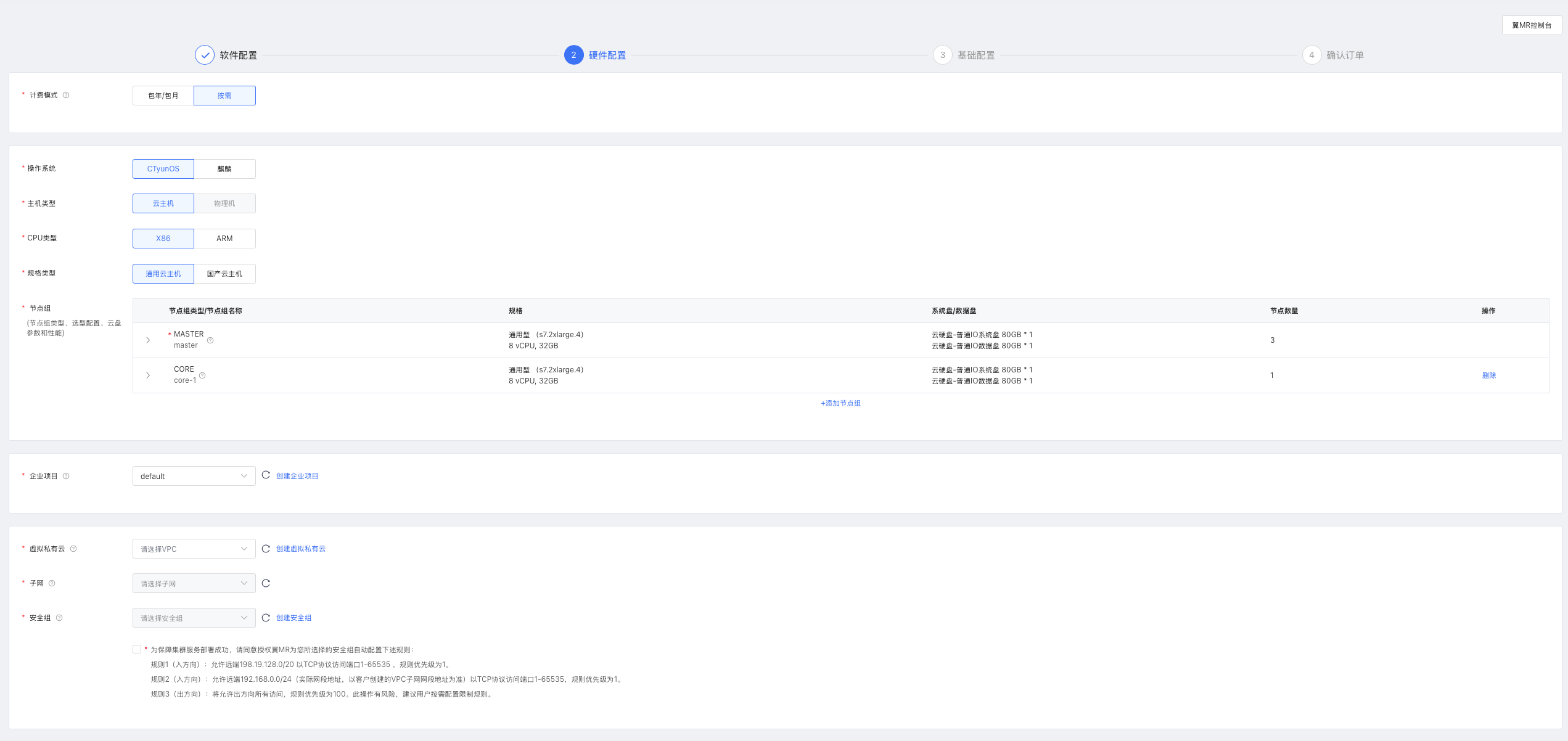
Task: Click refresh icon beside security group dropdown
Action: pos(266,618)
